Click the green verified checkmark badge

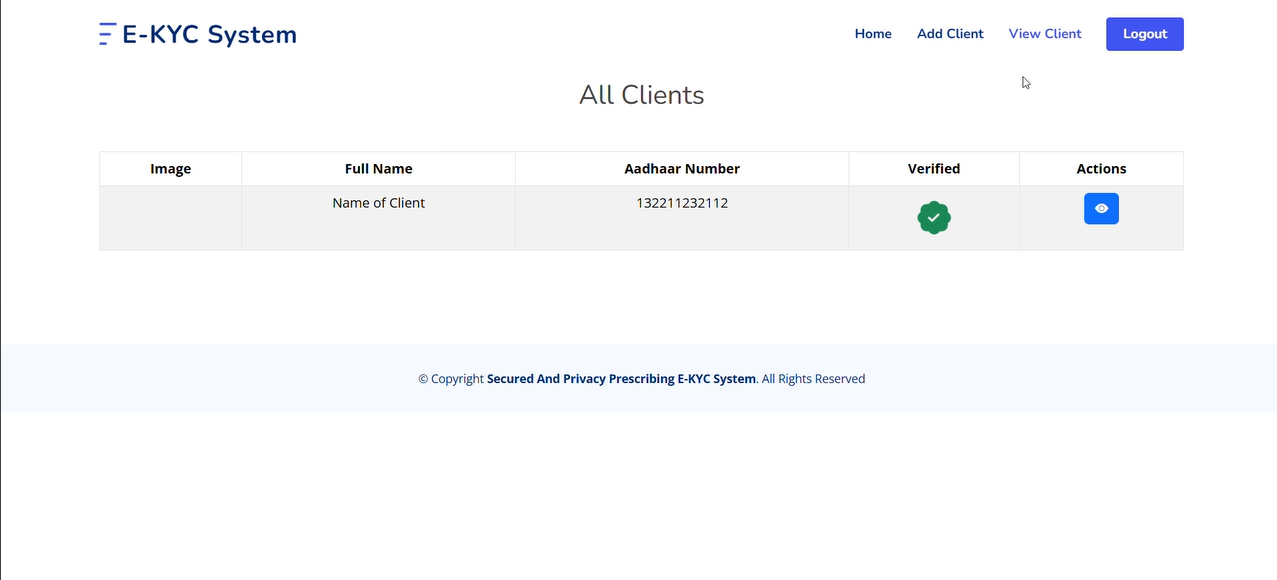(x=933, y=217)
